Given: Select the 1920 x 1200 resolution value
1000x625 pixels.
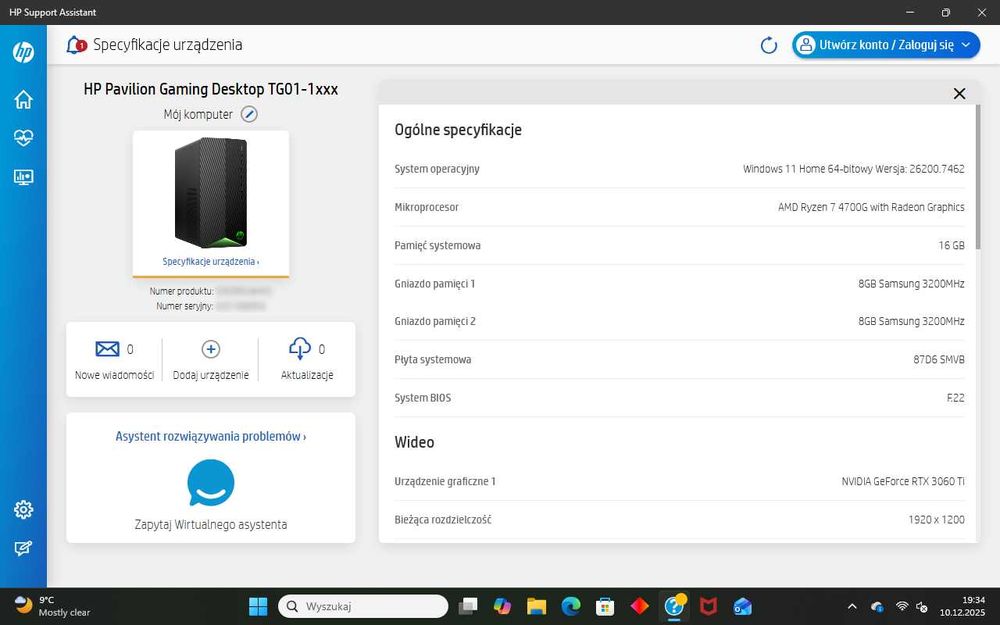Looking at the screenshot, I should [x=936, y=520].
